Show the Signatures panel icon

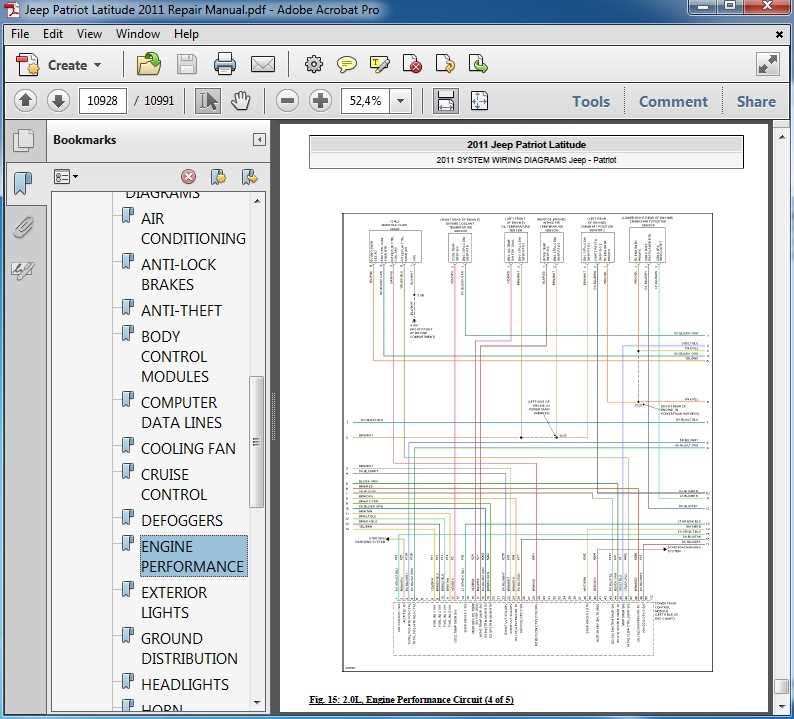pyautogui.click(x=23, y=270)
